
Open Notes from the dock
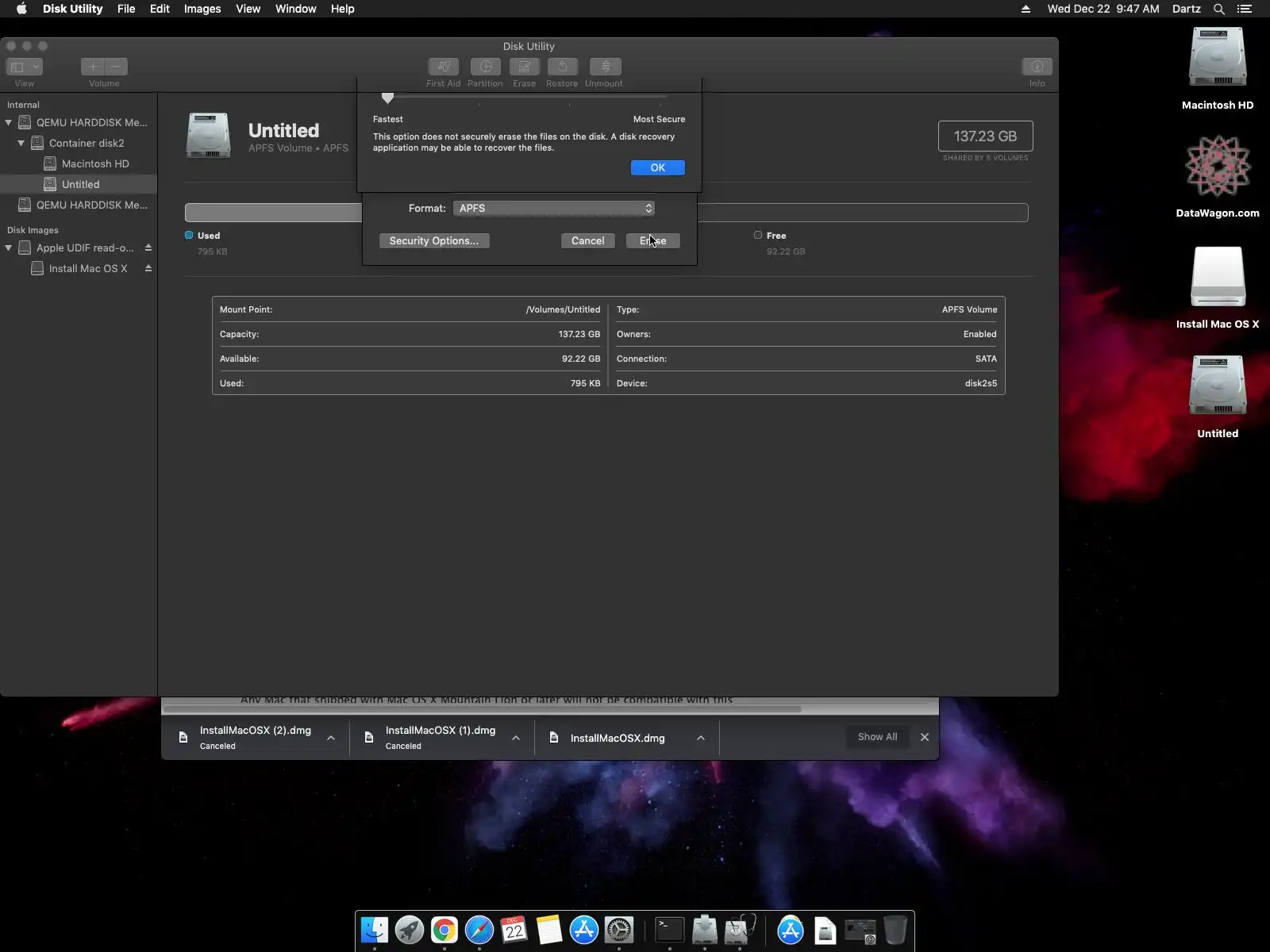(549, 930)
